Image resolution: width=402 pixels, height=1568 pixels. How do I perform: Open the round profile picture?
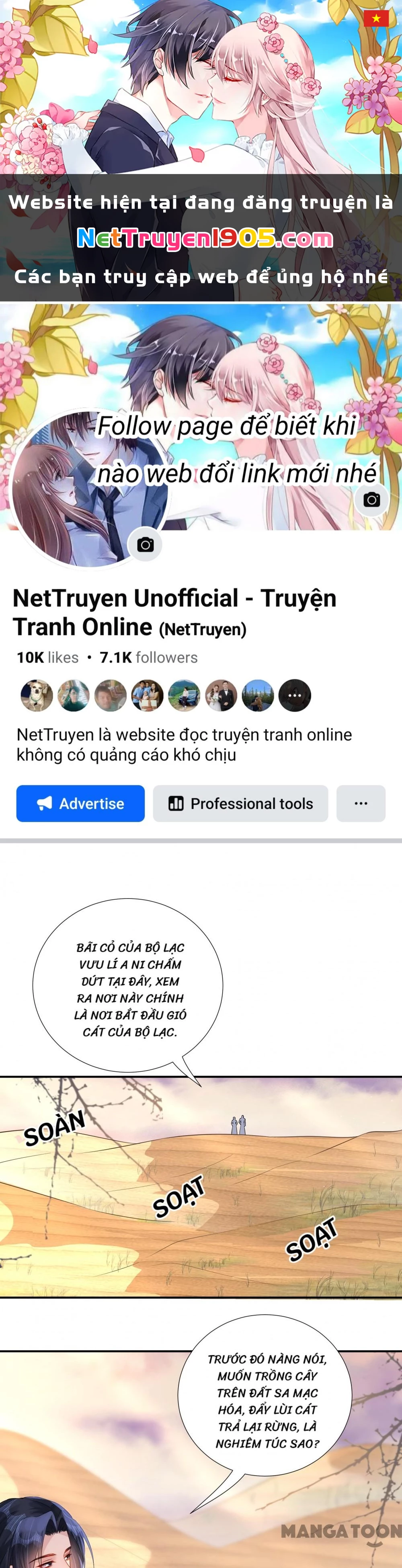click(90, 489)
